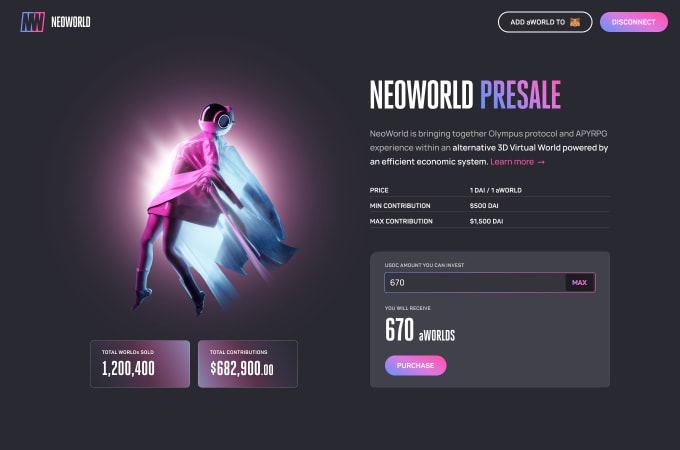Click the NEOWORLD PRESALE heading
The height and width of the screenshot is (450, 680).
(x=465, y=95)
